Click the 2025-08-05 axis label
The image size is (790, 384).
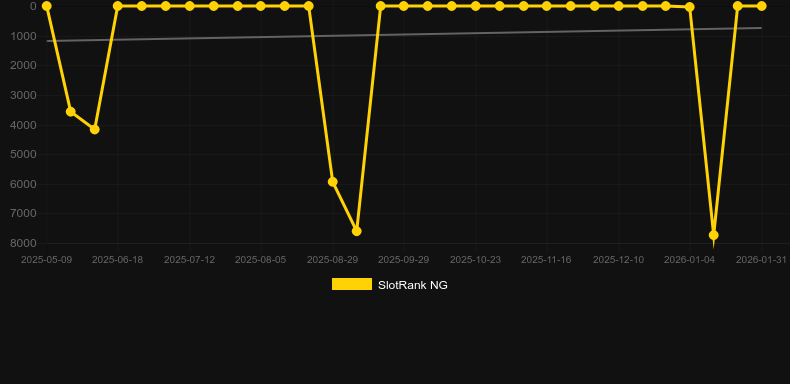[260, 260]
